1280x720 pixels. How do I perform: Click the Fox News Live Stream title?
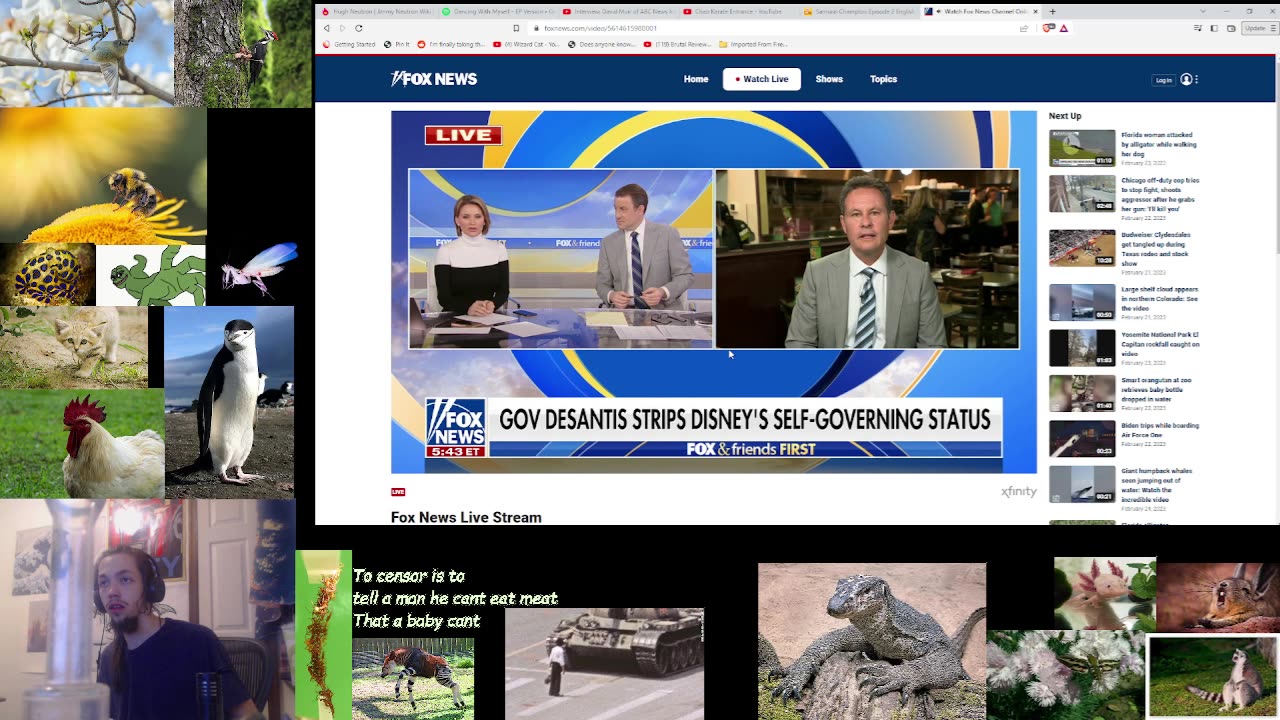tap(466, 517)
